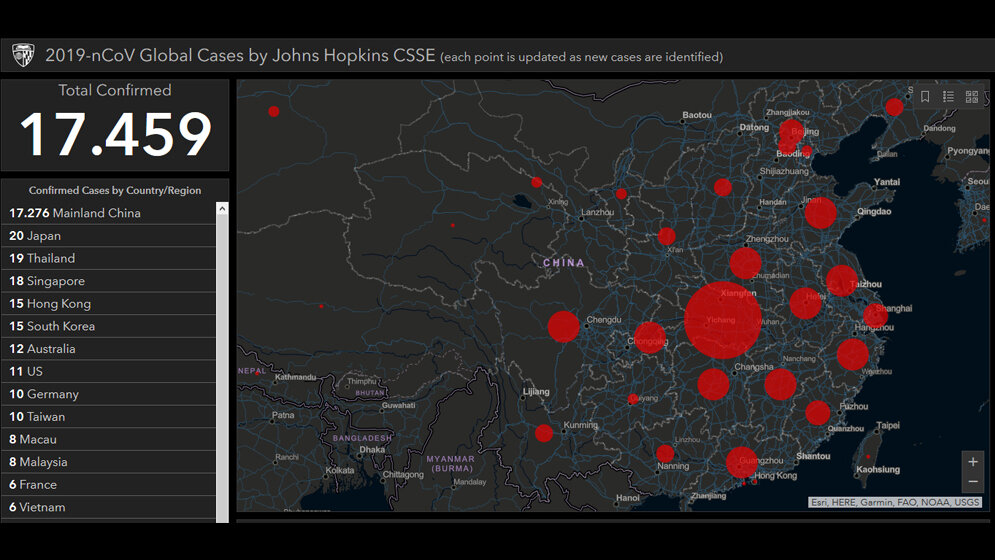Click the Total Confirmed count panel
This screenshot has width=995, height=560.
pos(115,126)
